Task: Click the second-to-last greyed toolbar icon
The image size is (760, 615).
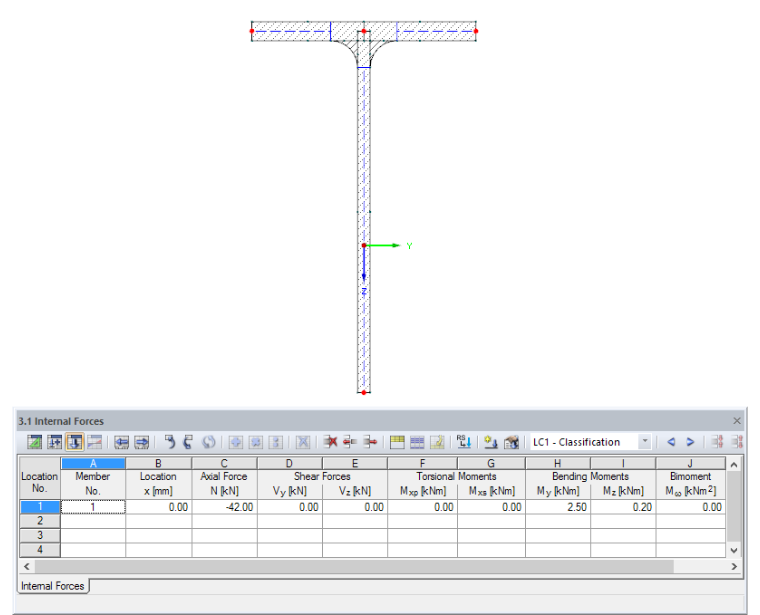Action: (x=717, y=442)
